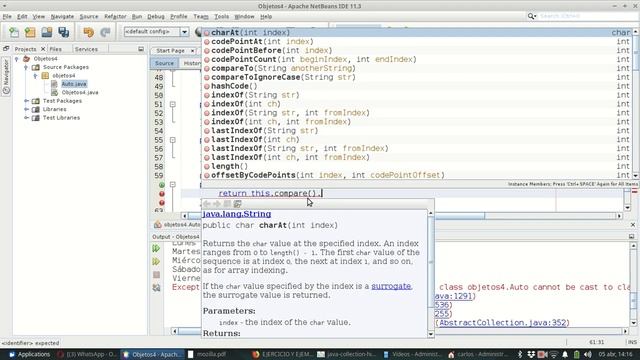Viewport: 640px width, 360px height.
Task: Open the Refactor menu
Action: click(x=115, y=17)
